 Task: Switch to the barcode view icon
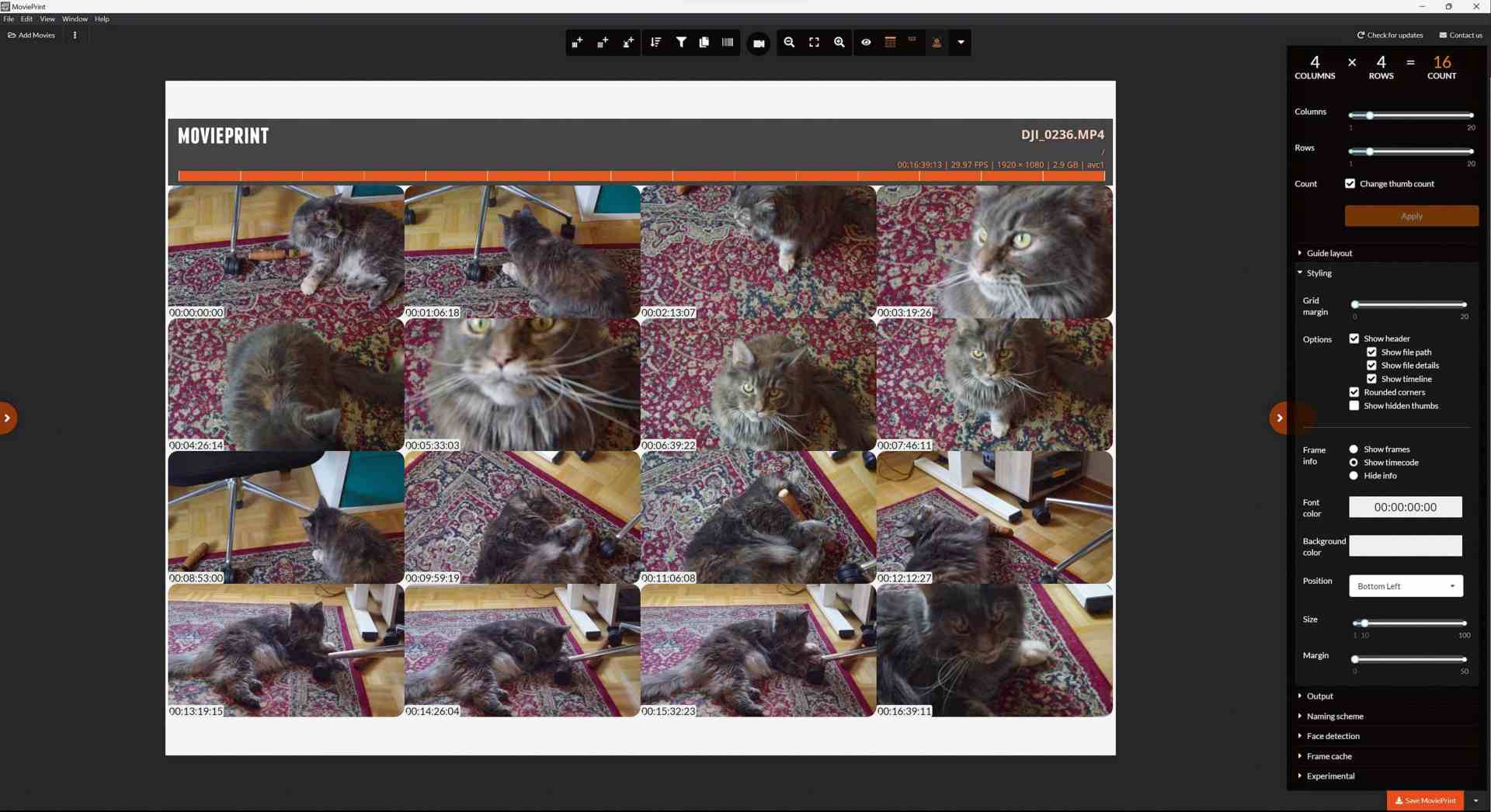(728, 43)
